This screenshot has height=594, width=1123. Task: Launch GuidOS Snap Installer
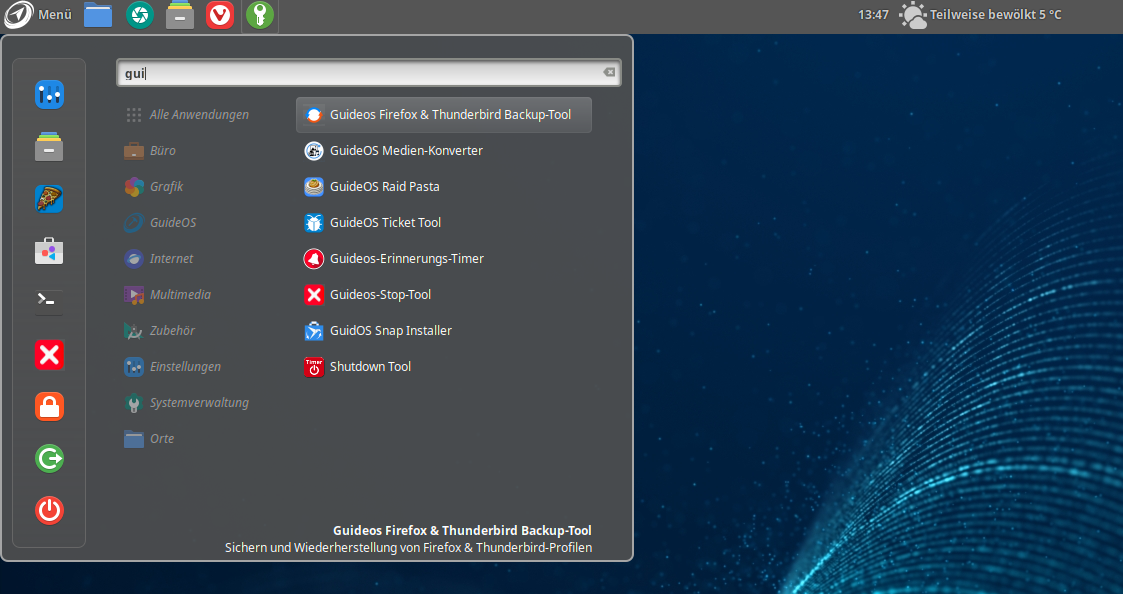[443, 330]
